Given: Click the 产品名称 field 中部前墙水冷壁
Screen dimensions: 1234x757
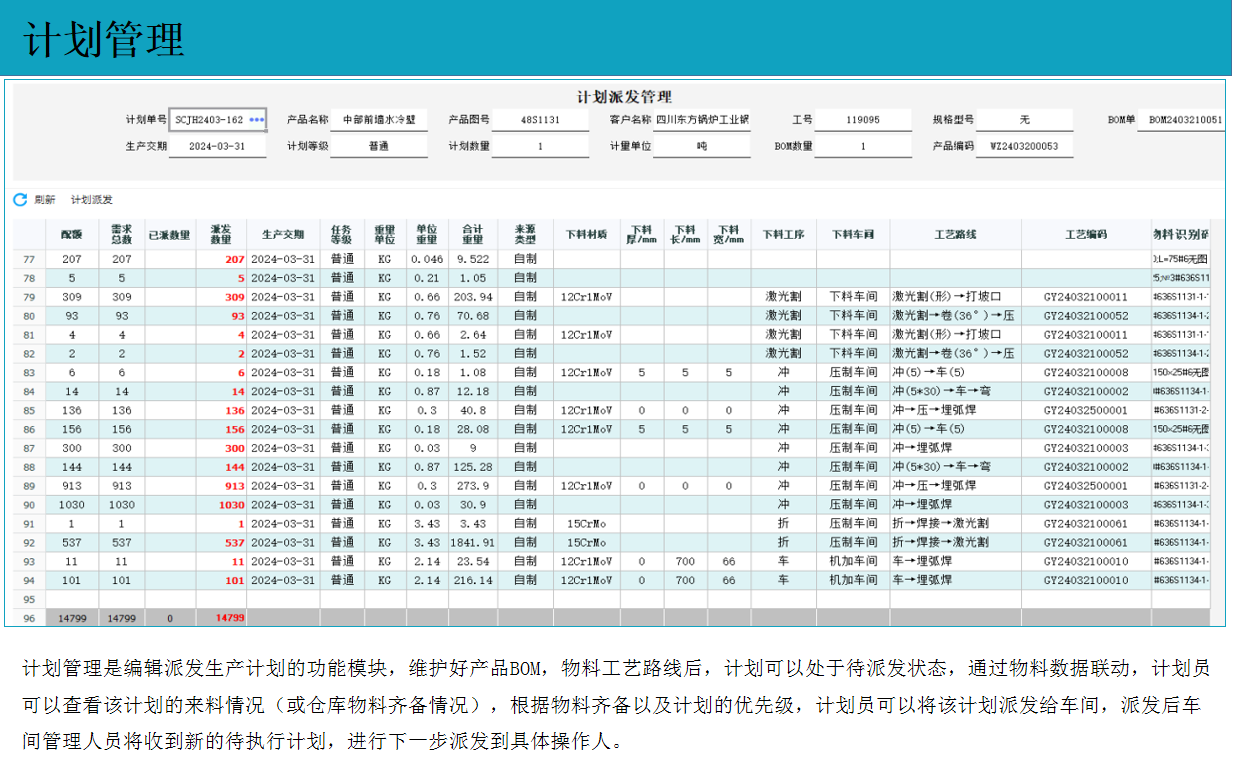Looking at the screenshot, I should click(379, 119).
